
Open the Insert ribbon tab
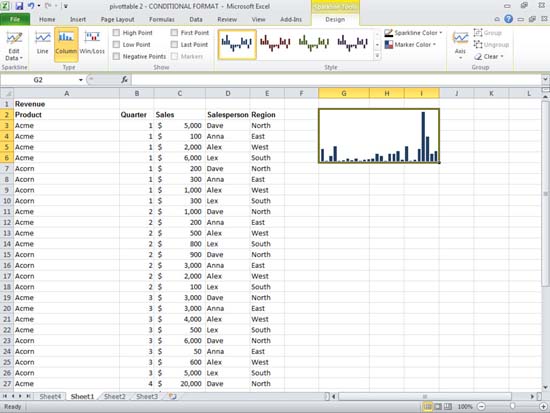(78, 19)
